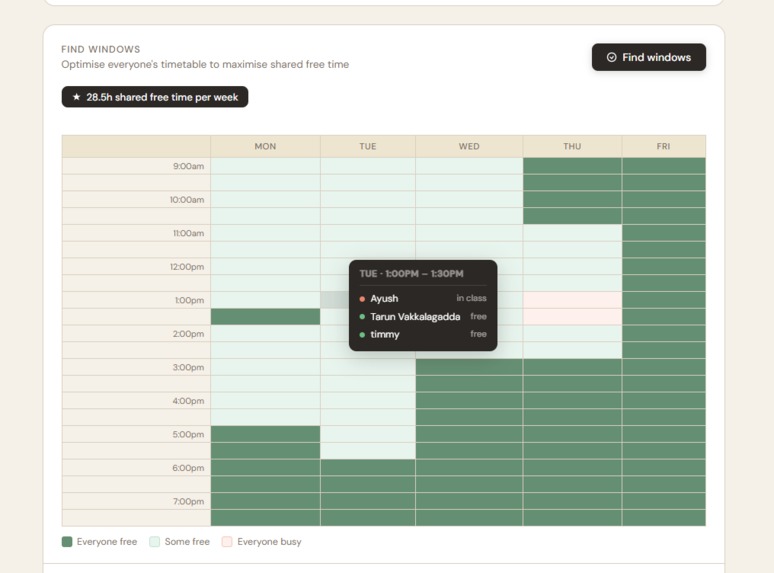The image size is (774, 573).
Task: Click the 11:00am time label
Action: (x=188, y=233)
